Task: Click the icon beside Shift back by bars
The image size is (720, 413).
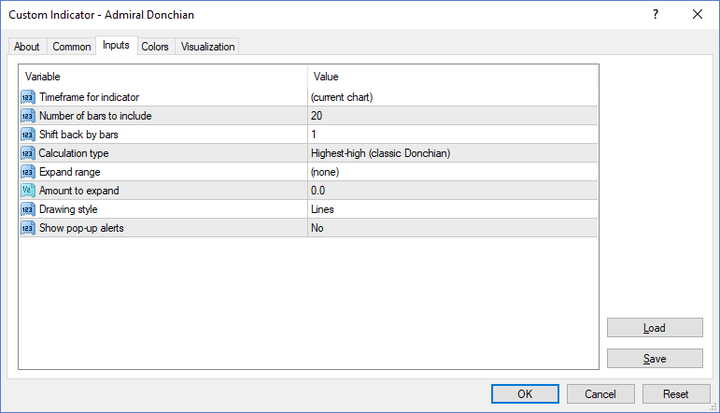Action: pyautogui.click(x=28, y=135)
